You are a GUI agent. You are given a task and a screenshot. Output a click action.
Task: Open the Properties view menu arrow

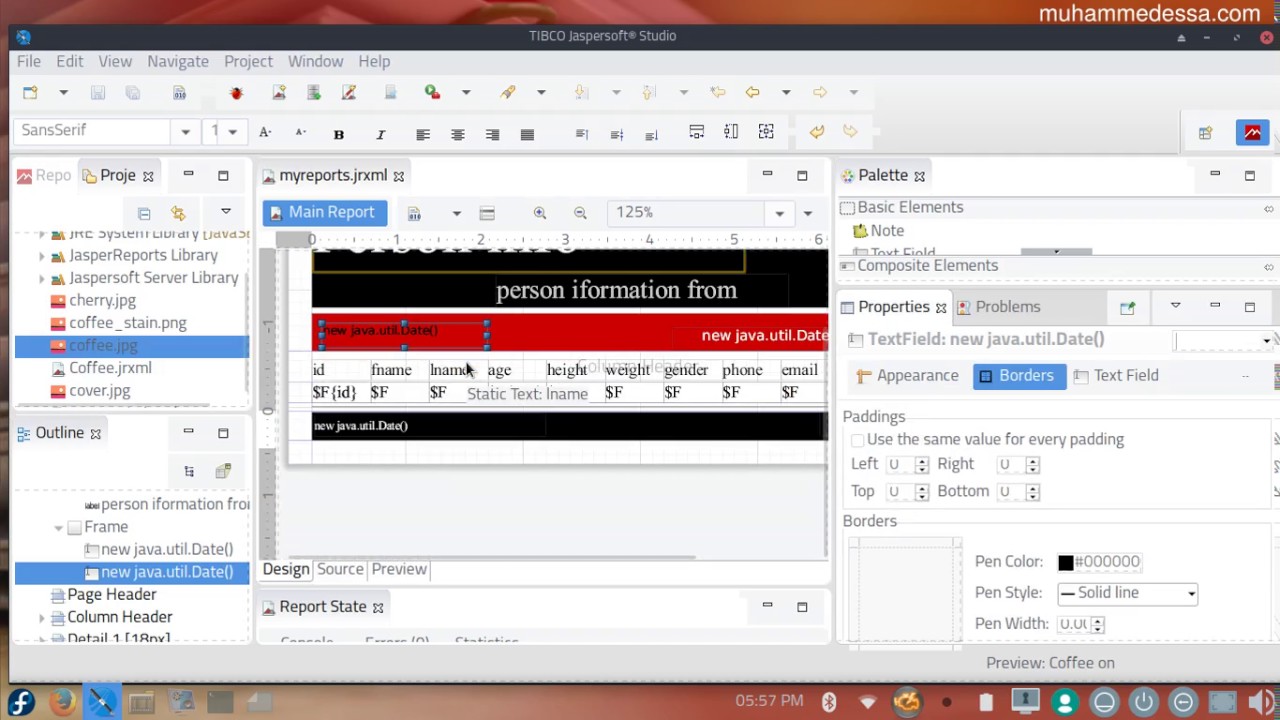pyautogui.click(x=1175, y=306)
